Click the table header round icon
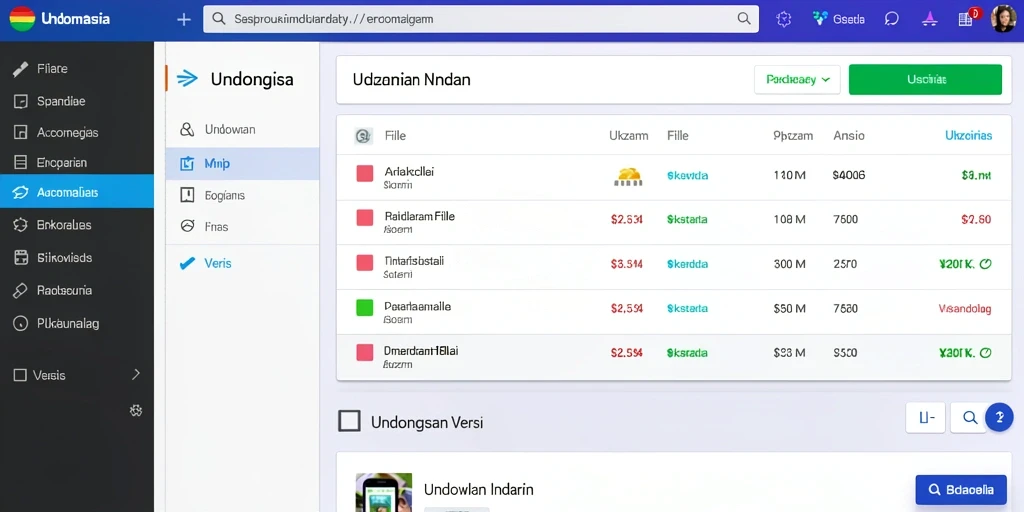Screen dimensions: 1024x512 (x=363, y=136)
